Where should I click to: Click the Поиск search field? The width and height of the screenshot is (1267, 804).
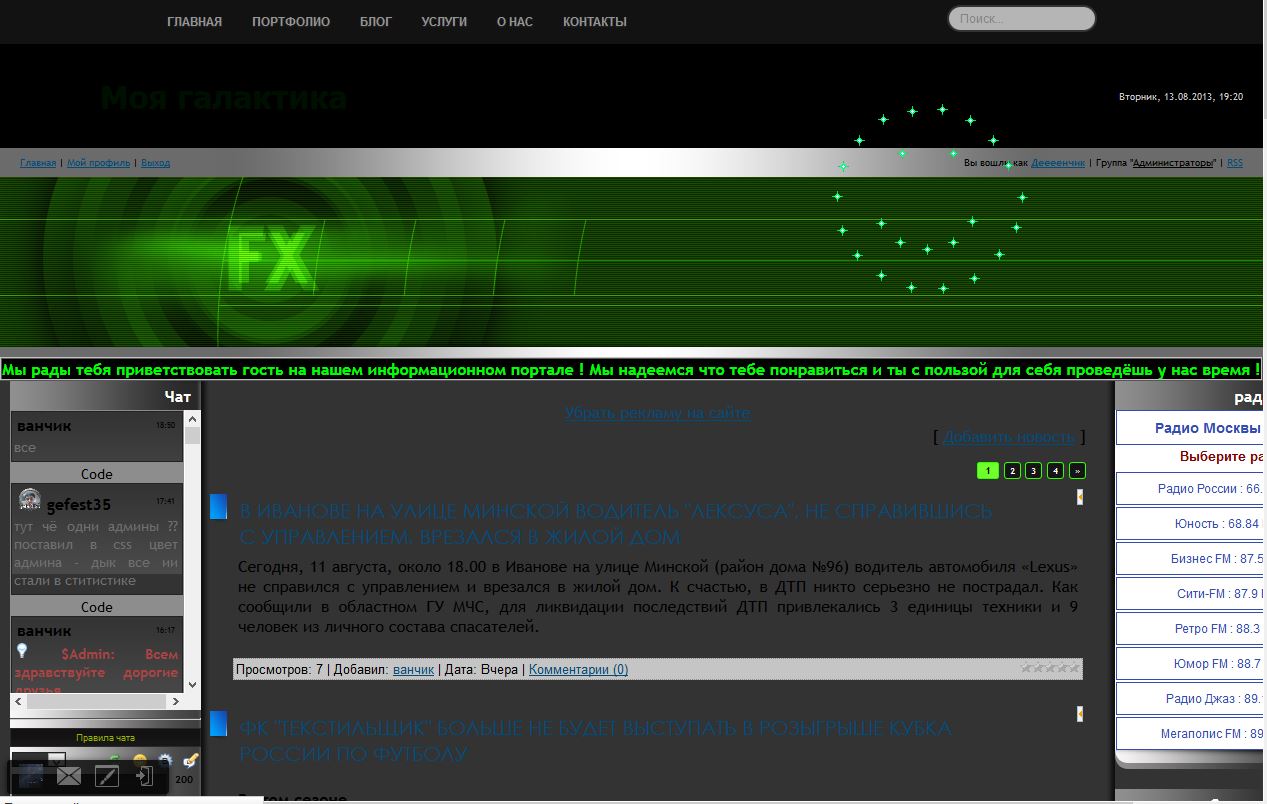(1021, 19)
